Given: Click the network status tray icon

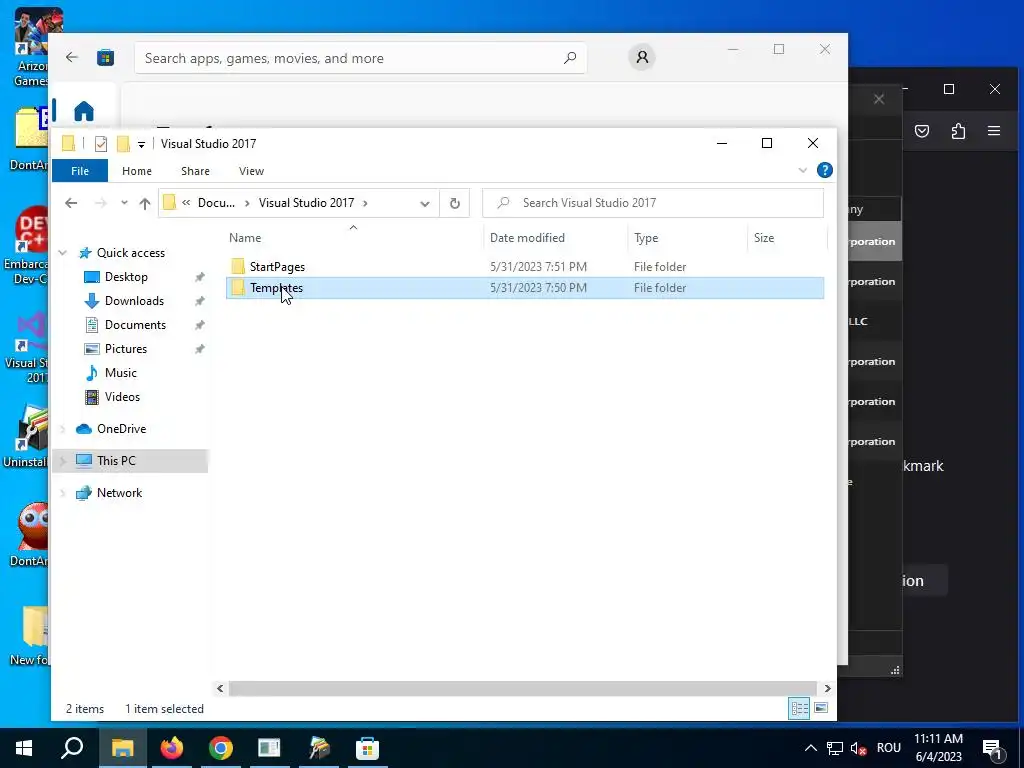Looking at the screenshot, I should (x=835, y=748).
